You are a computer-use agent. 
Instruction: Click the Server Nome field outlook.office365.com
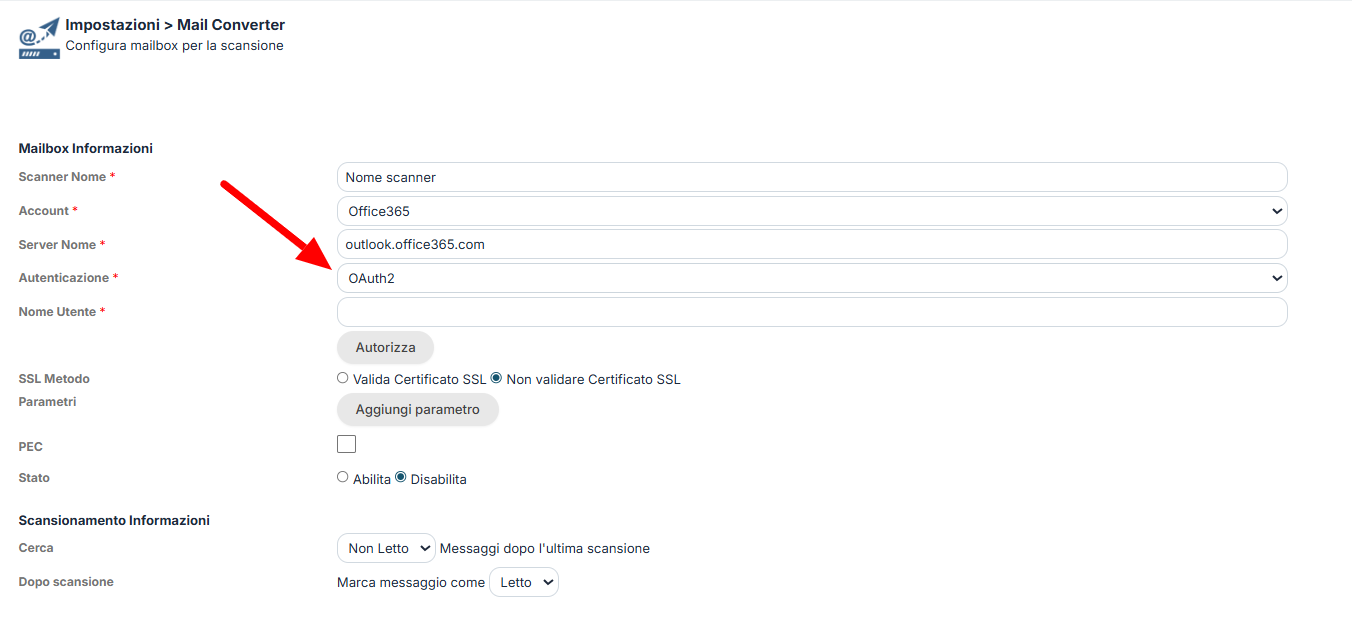tap(812, 244)
